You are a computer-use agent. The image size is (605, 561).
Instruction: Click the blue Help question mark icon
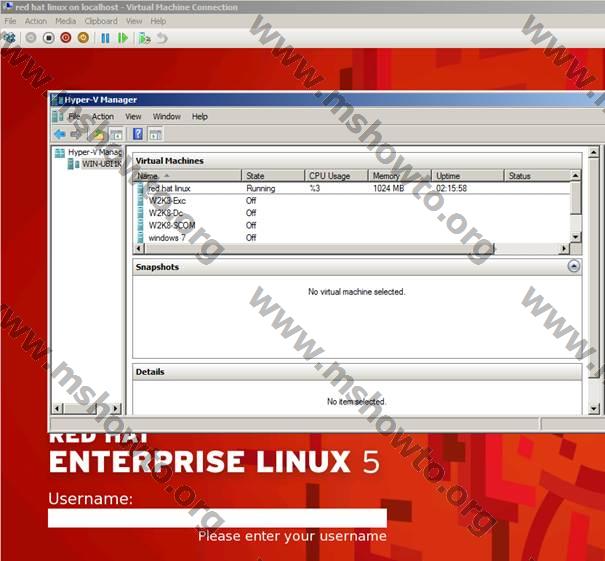pos(138,134)
